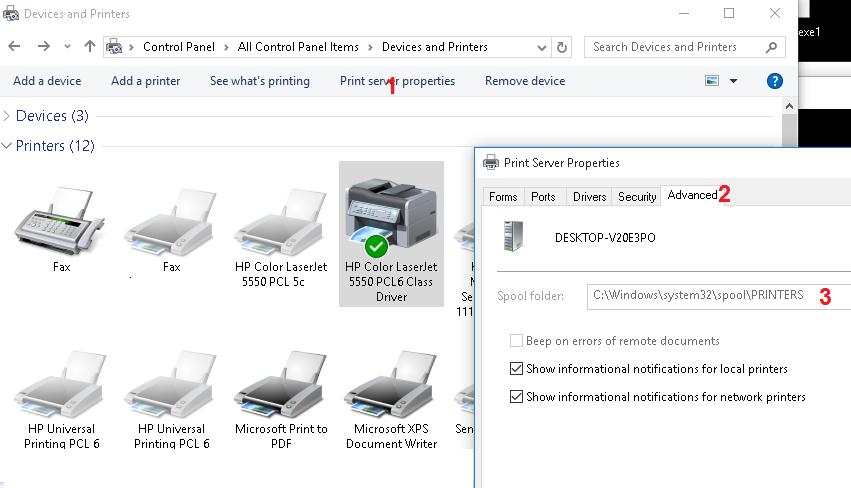Collapse the Printers (12) group
The image size is (851, 488).
8,146
